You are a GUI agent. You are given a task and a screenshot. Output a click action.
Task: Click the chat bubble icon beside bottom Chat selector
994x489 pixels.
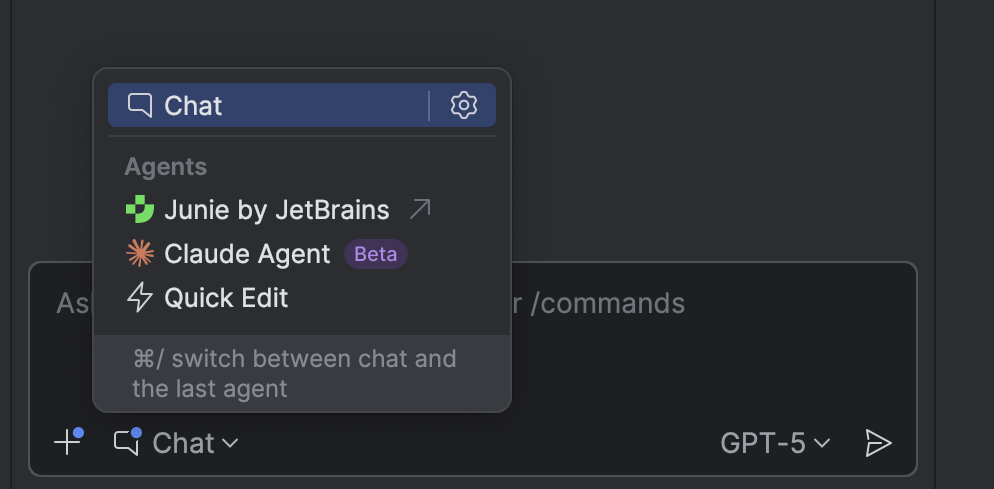tap(127, 442)
